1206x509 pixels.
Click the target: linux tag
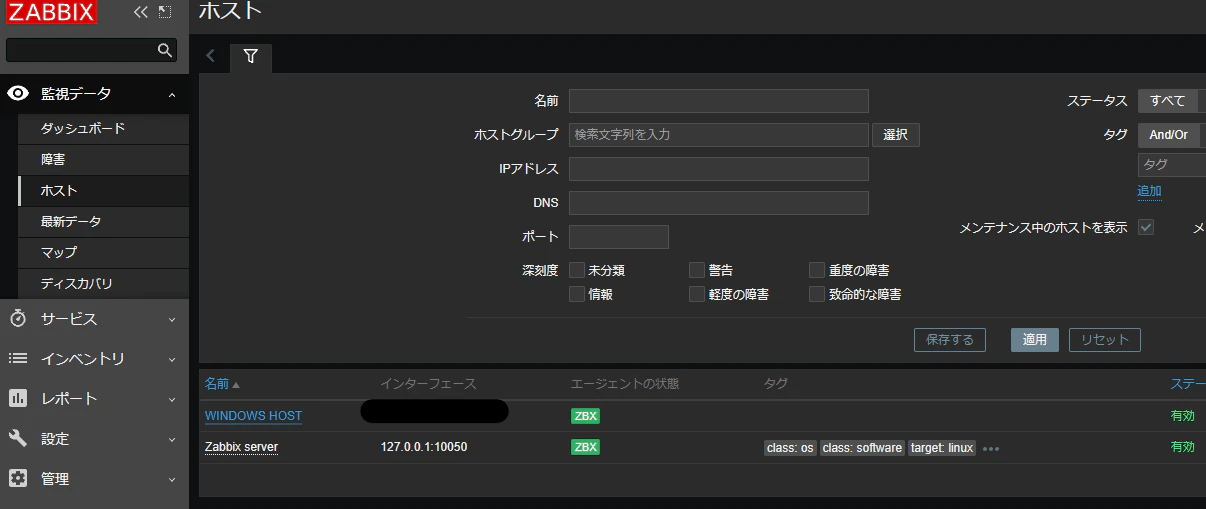click(942, 448)
